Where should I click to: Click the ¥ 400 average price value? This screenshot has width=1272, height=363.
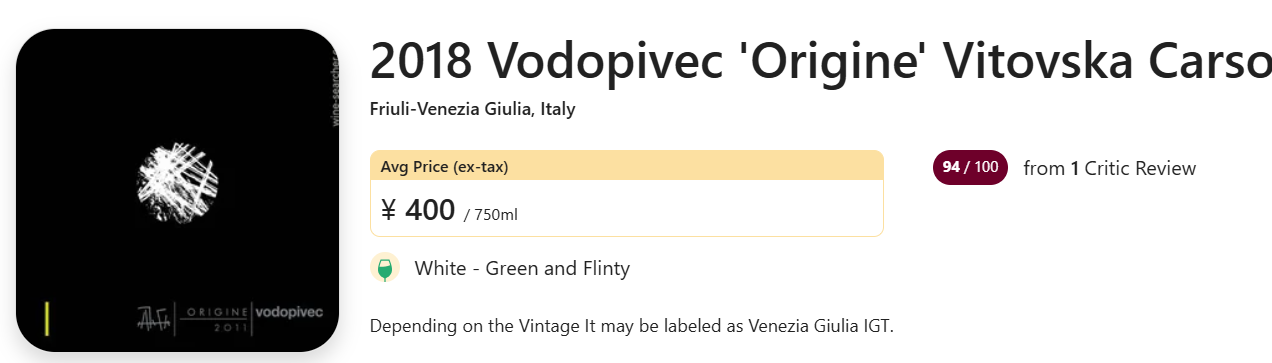(x=418, y=210)
